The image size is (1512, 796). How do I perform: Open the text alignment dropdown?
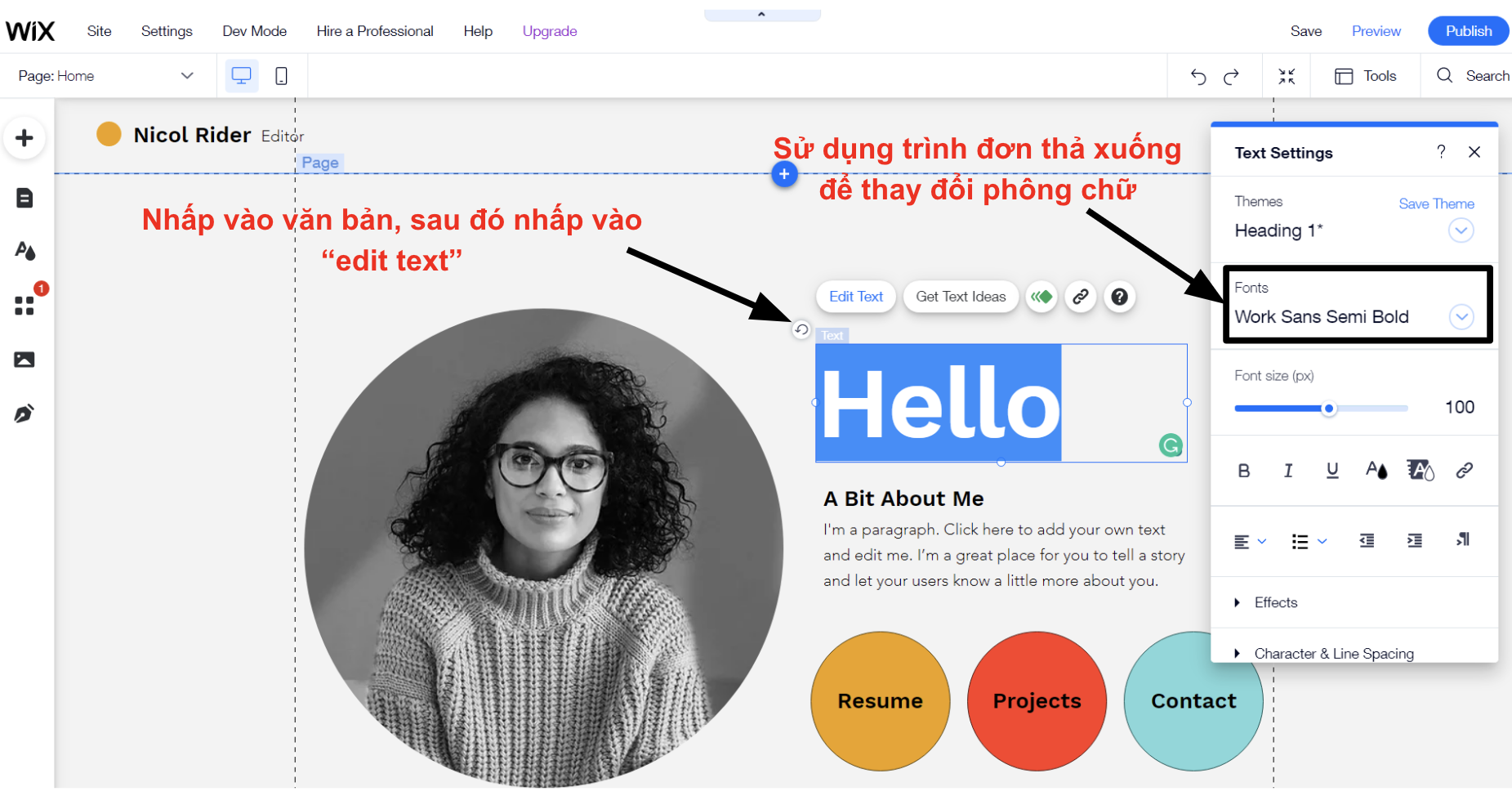pos(1250,541)
